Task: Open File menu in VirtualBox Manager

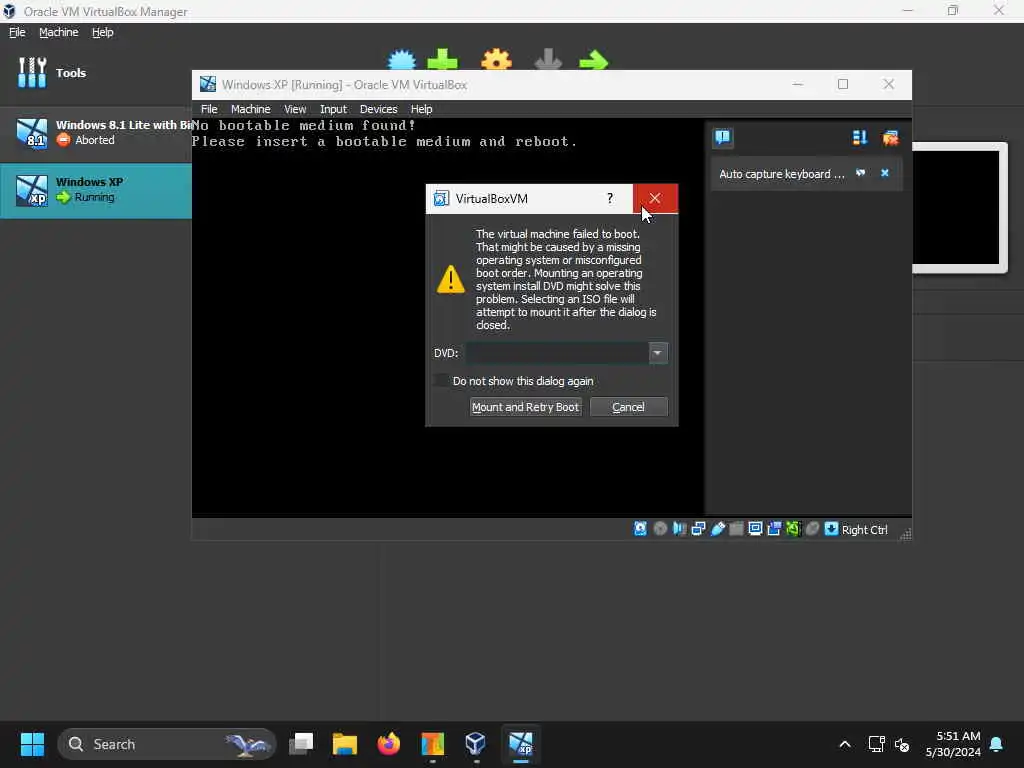Action: [x=17, y=32]
